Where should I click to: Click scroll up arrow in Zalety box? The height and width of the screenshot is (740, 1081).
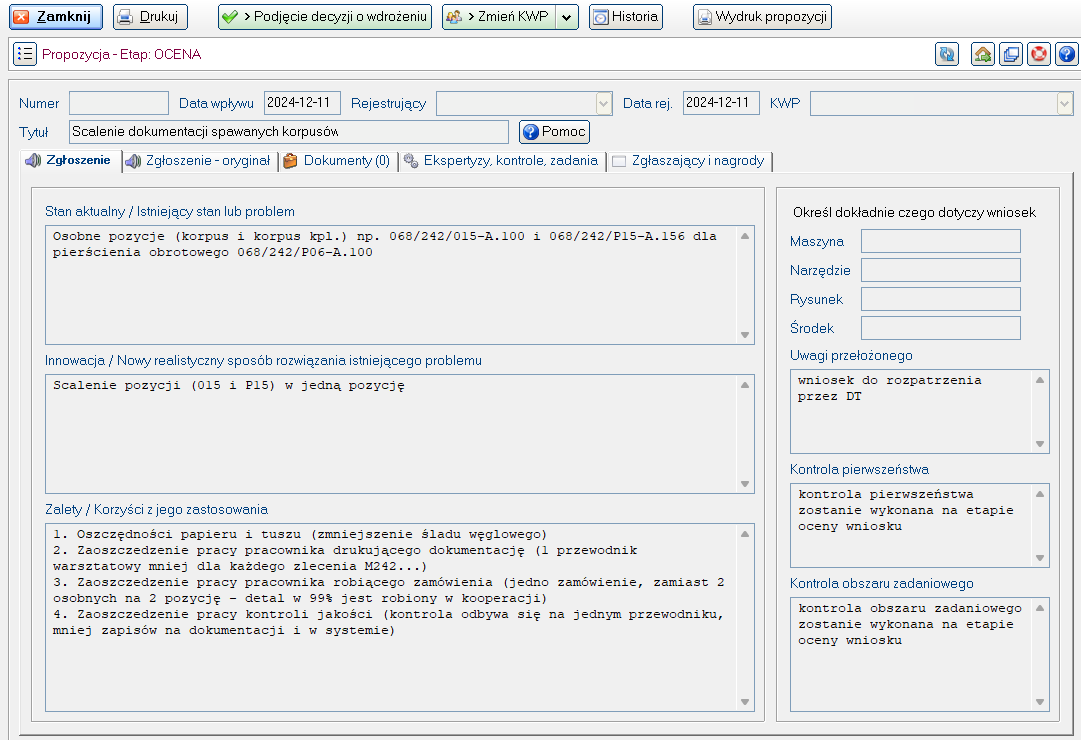click(x=745, y=534)
